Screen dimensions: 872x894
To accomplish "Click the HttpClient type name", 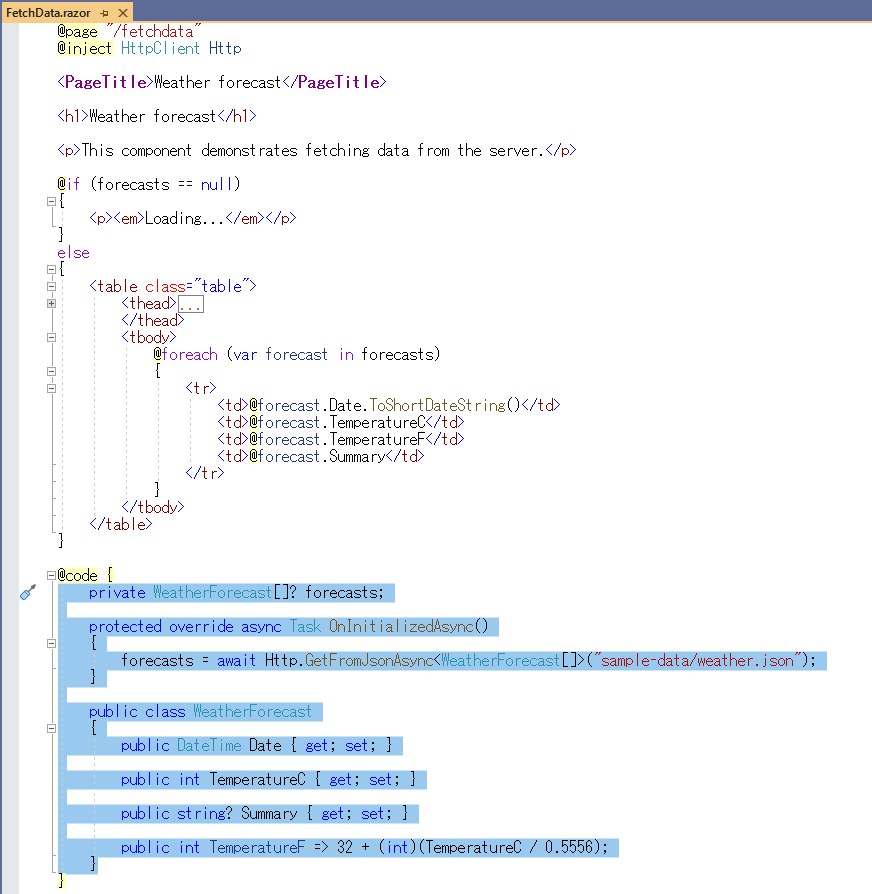I will point(160,48).
